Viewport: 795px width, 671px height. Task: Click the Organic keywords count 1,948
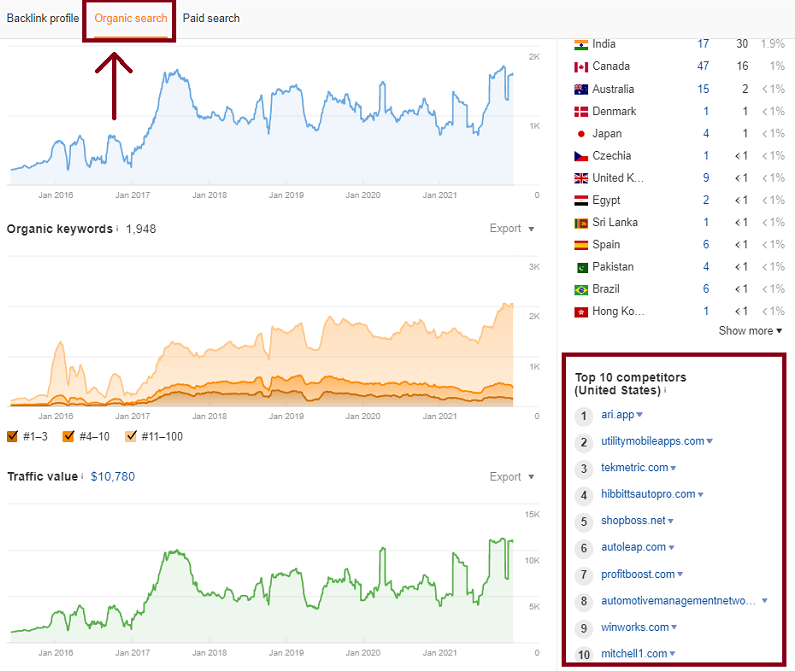click(x=141, y=229)
